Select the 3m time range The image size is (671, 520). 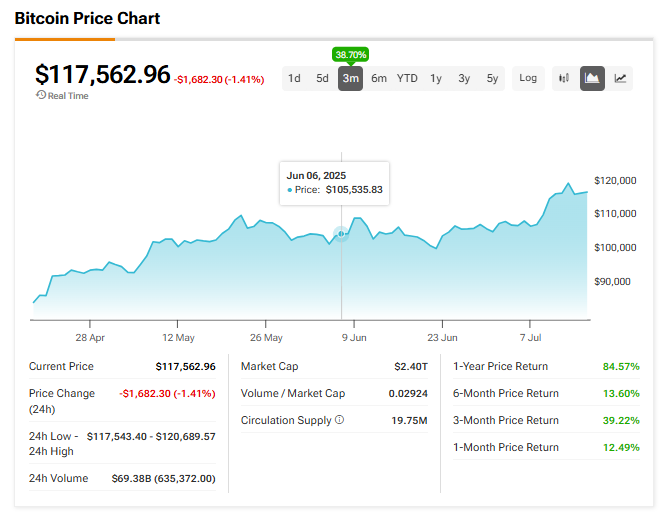(350, 78)
